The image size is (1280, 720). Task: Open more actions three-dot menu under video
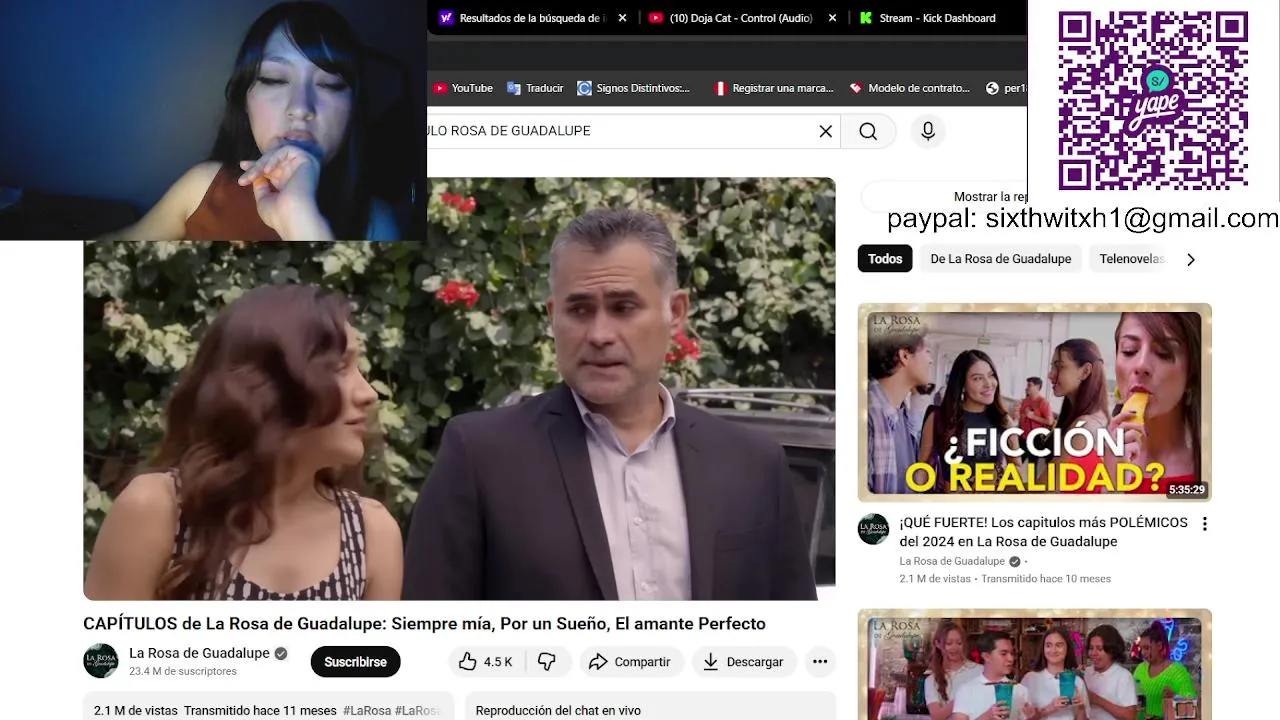820,662
